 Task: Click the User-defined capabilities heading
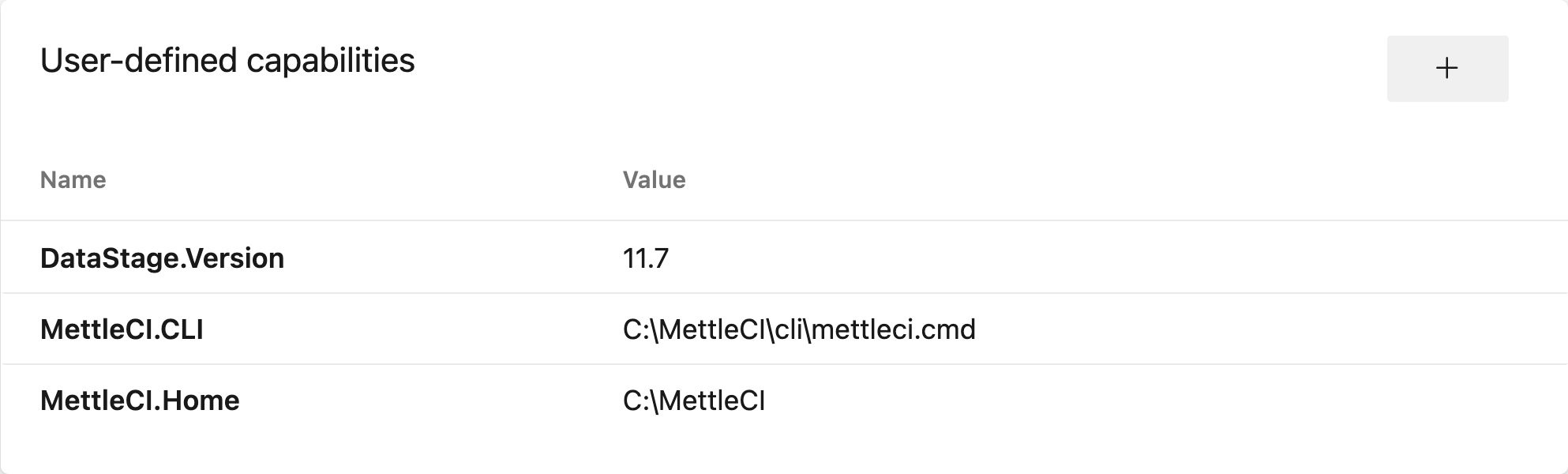pos(227,61)
